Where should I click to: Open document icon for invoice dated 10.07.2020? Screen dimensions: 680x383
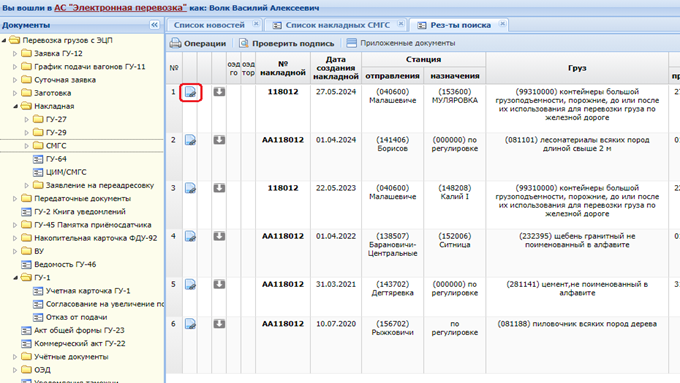[190, 324]
